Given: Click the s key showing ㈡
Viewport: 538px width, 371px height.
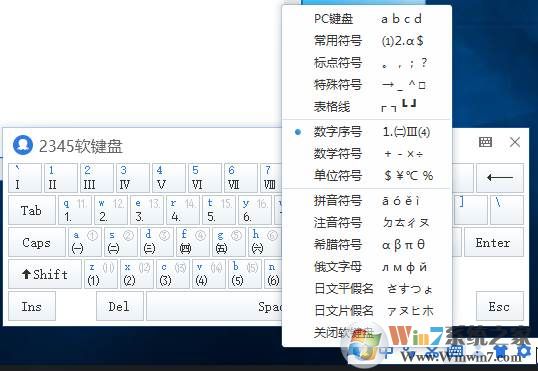Looking at the screenshot, I should coord(121,242).
